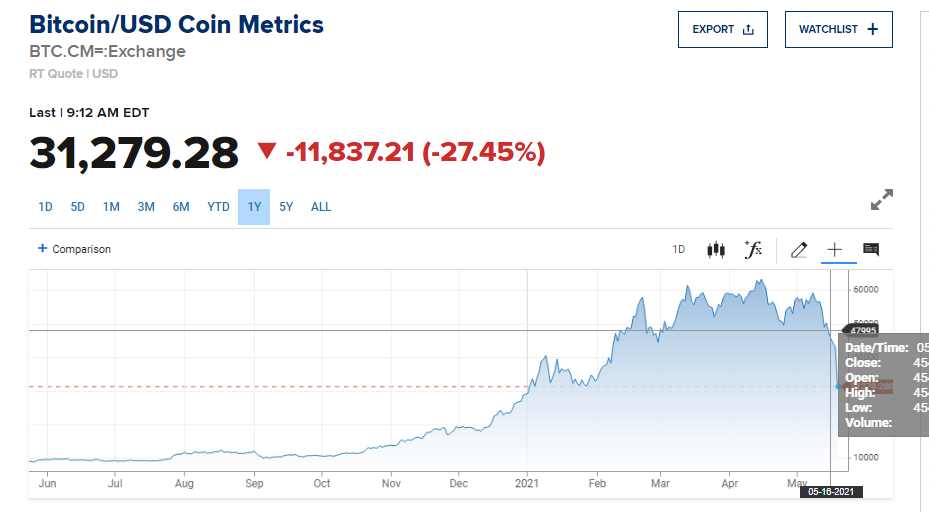This screenshot has height=512, width=929.
Task: Show the 6M time range
Action: point(181,207)
